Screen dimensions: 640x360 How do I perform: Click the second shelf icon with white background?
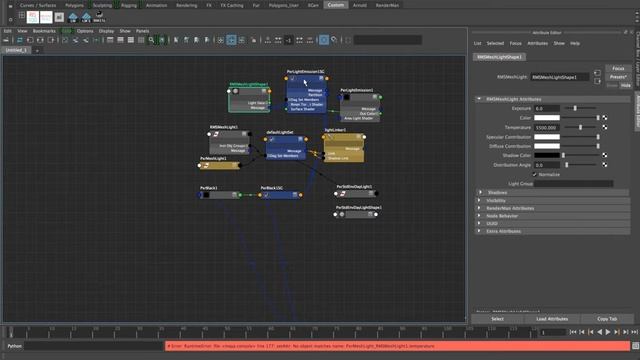[x=46, y=17]
